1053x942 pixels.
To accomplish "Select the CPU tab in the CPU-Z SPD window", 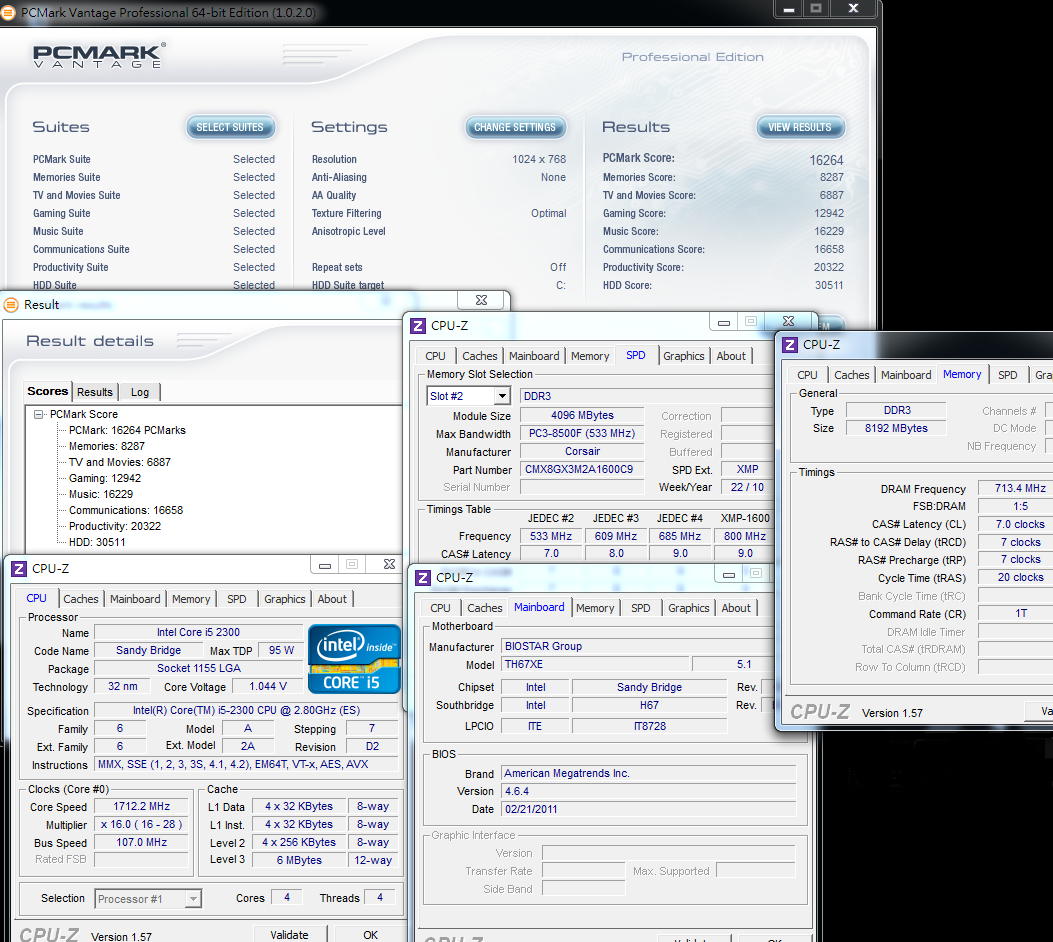I will (x=435, y=356).
